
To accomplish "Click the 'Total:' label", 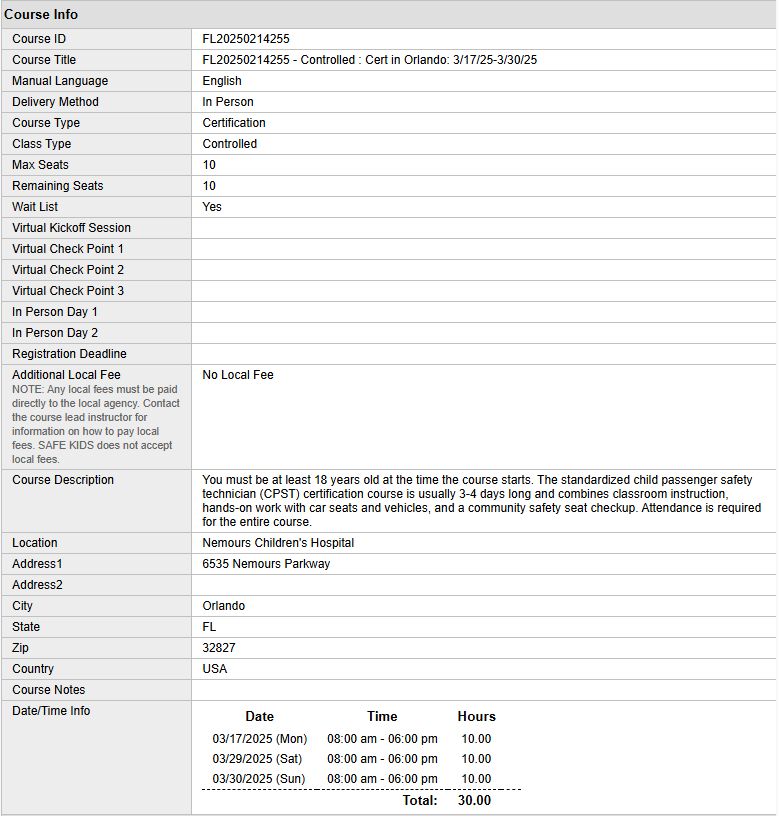I will pyautogui.click(x=420, y=800).
